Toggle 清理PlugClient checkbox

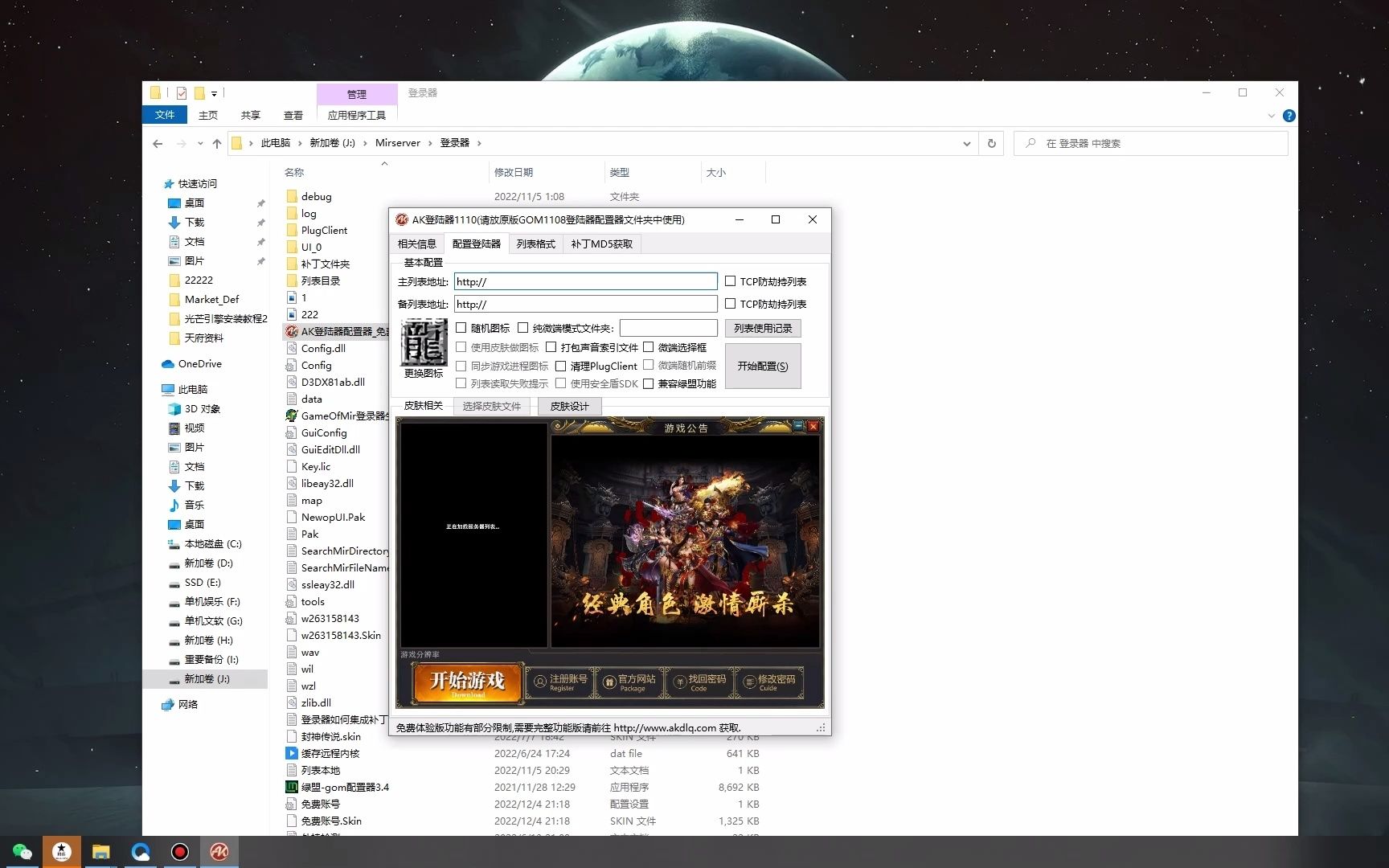point(561,366)
